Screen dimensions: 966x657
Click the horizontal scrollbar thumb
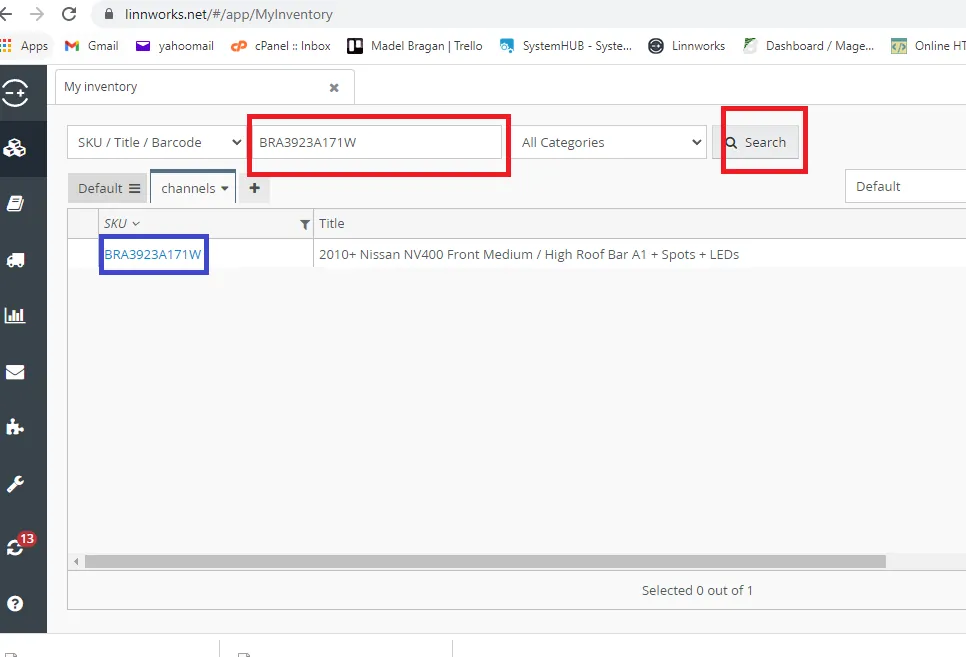(485, 561)
